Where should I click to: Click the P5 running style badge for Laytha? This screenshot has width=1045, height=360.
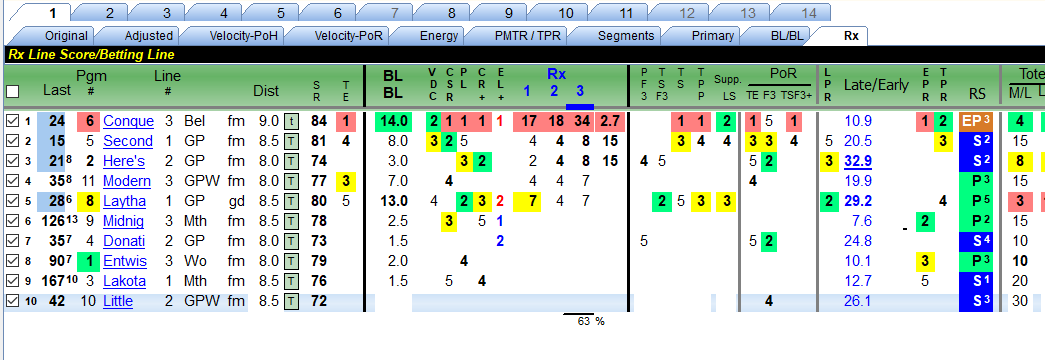(x=976, y=201)
